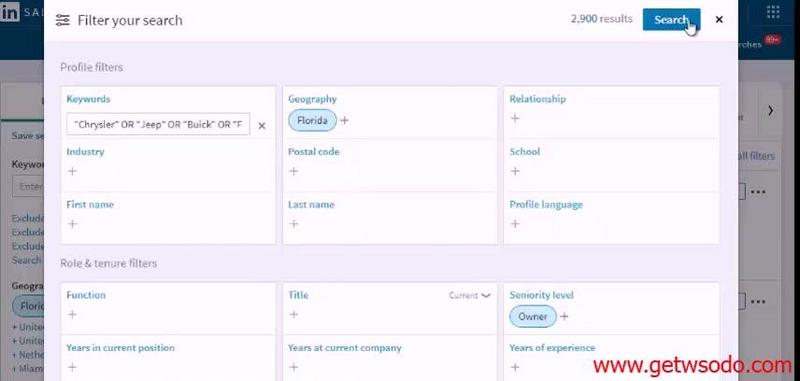Click the blue Search button

(671, 19)
